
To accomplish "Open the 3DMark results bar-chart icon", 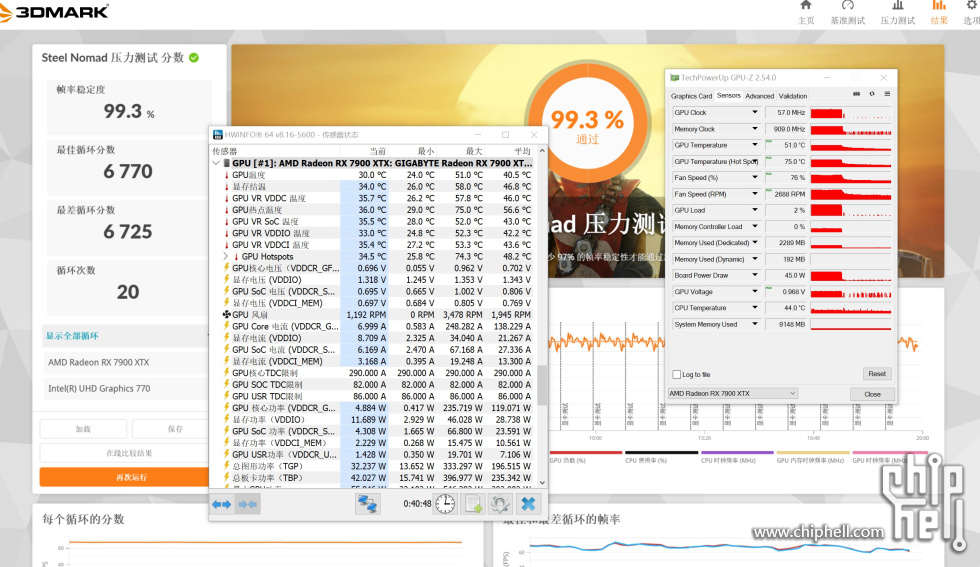I will point(939,6).
